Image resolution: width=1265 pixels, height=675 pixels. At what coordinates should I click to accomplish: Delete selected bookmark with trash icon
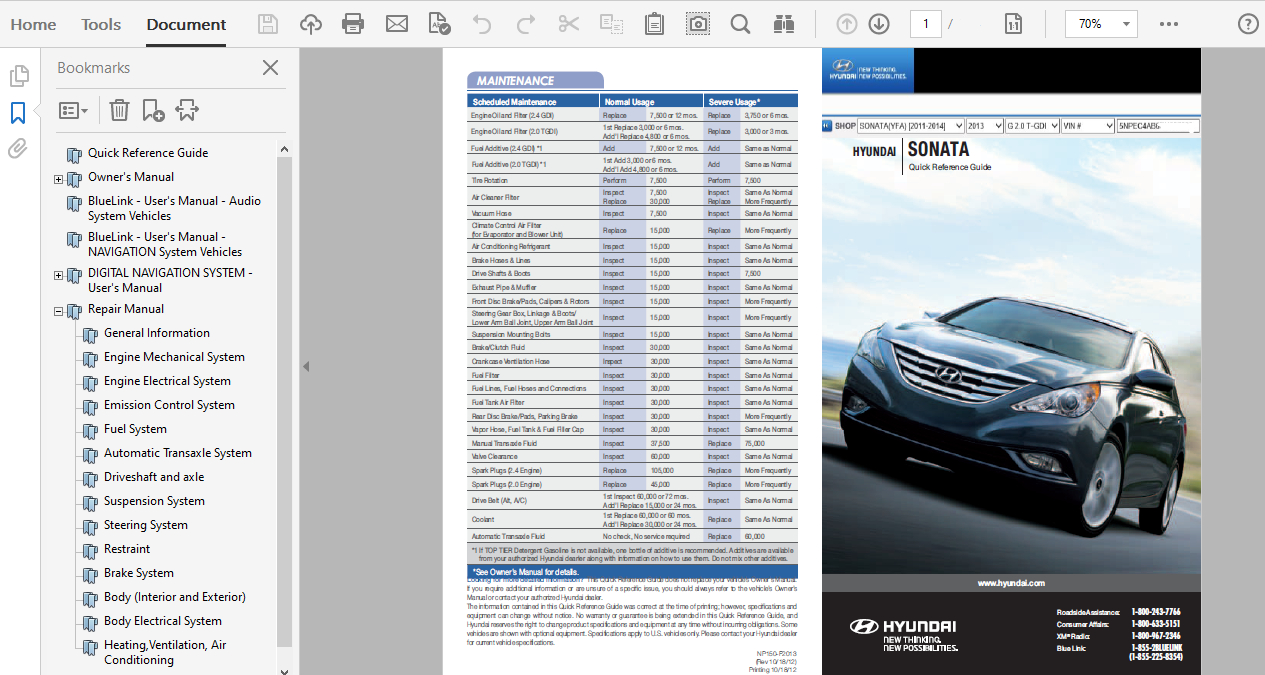(x=119, y=110)
